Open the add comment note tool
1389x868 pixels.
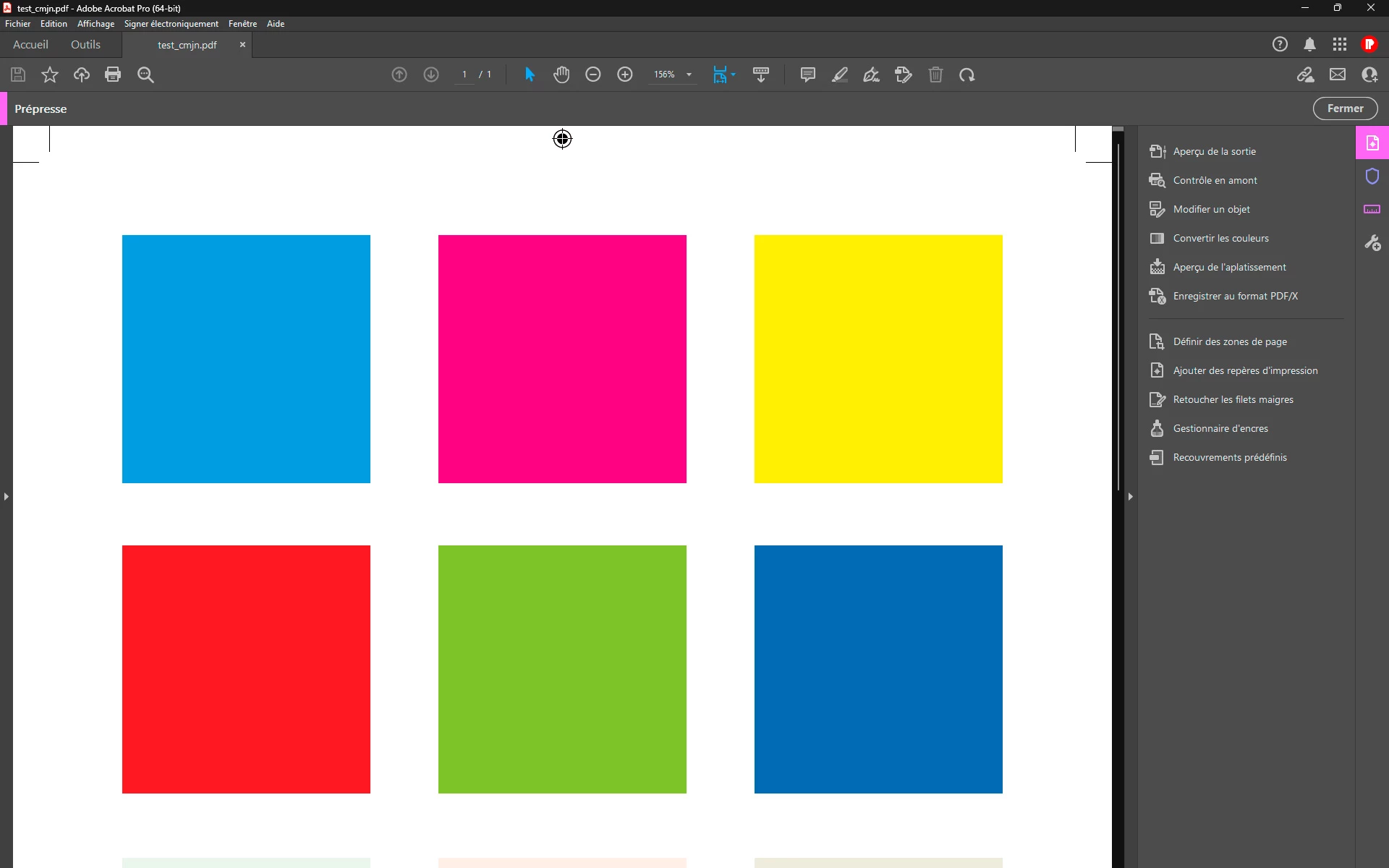pos(808,75)
